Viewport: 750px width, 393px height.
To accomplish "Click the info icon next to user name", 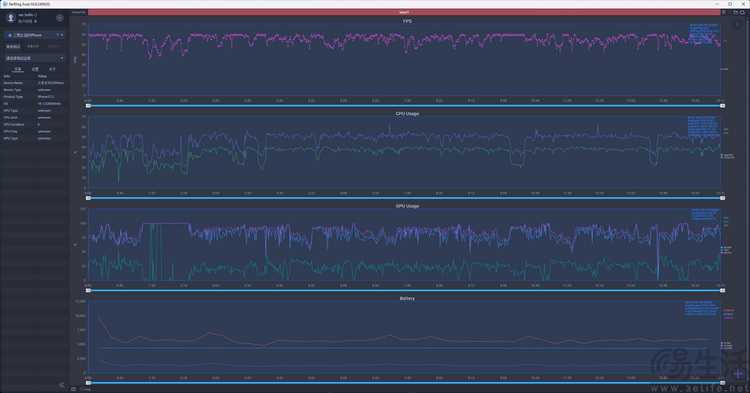I will tap(35, 15).
